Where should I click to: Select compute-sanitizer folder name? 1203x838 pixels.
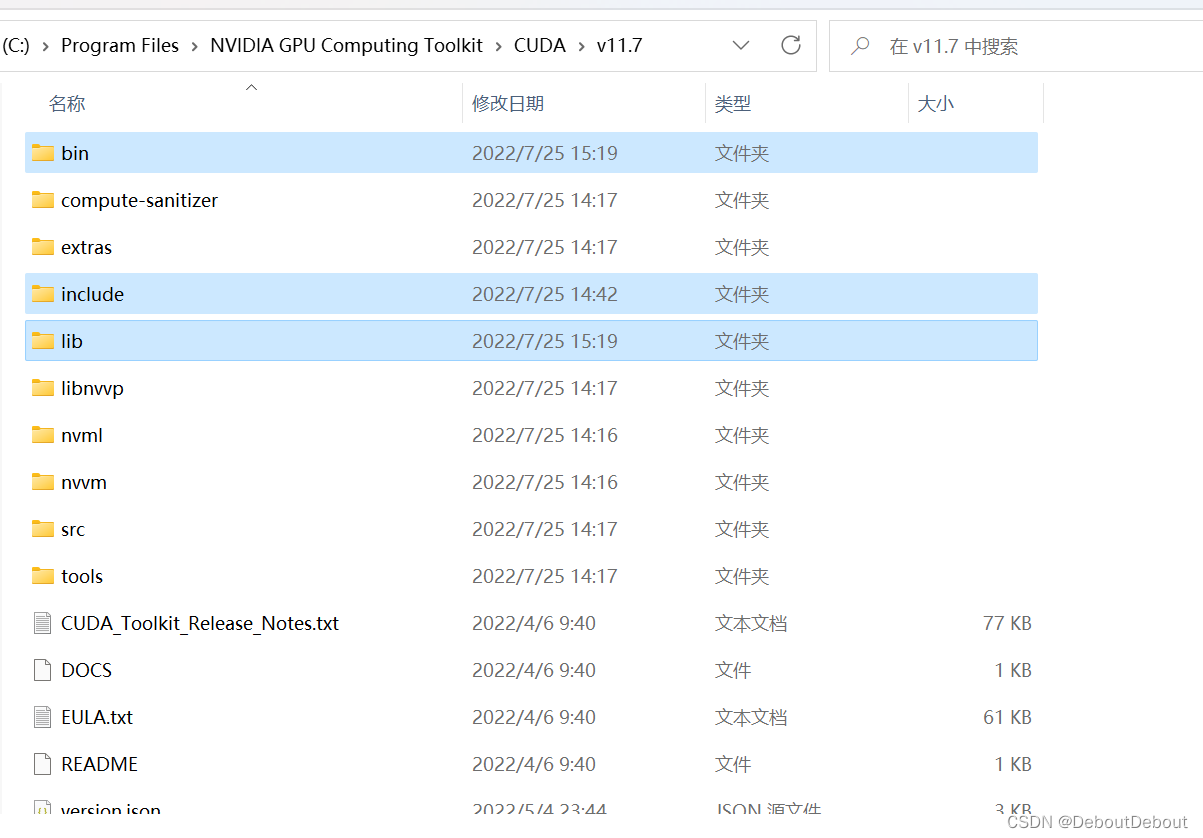tap(139, 200)
